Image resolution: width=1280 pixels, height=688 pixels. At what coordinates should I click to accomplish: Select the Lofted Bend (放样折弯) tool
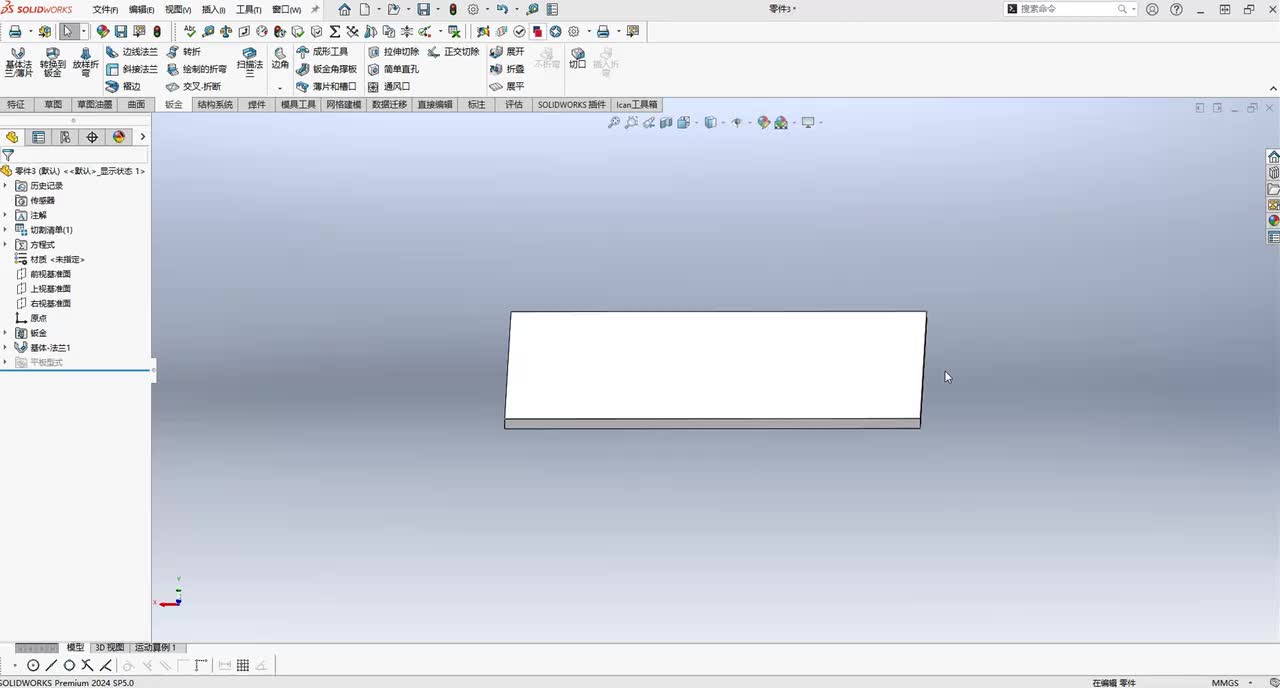(85, 62)
